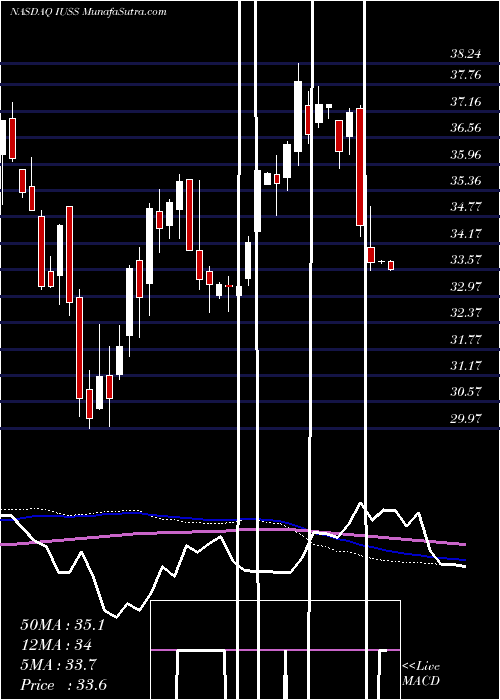Click the 30.57 price axis label
This screenshot has width=500, height=700.
pyautogui.click(x=466, y=392)
